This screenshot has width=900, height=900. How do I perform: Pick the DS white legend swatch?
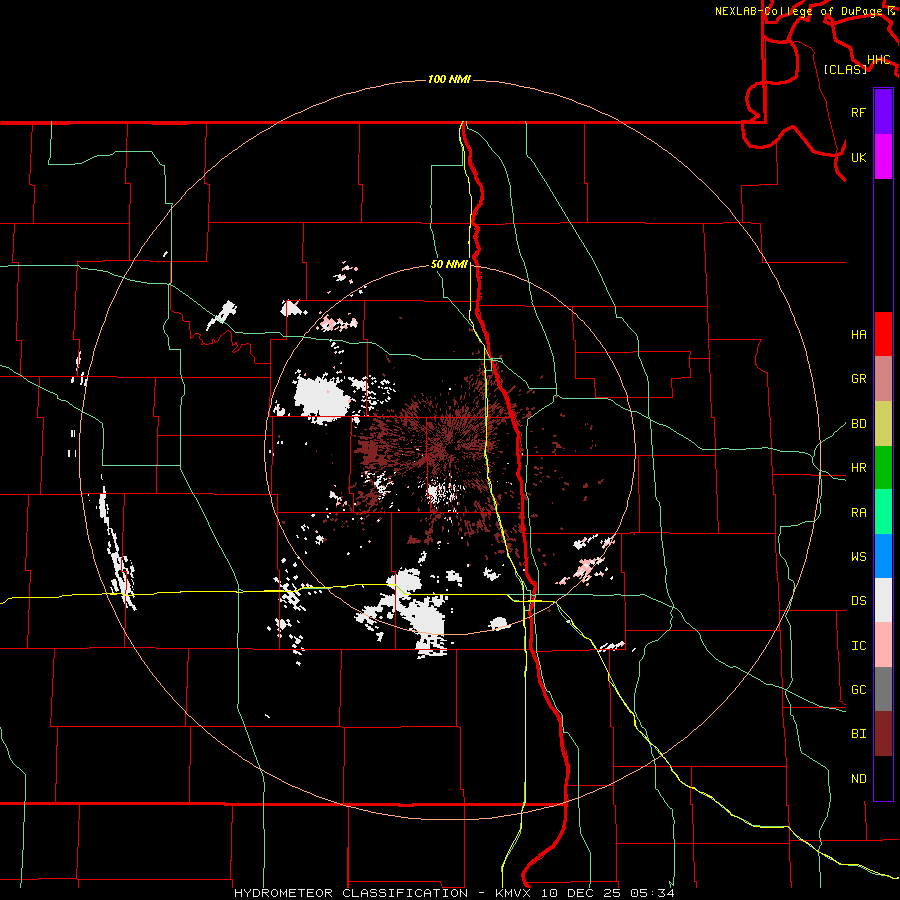click(x=883, y=600)
